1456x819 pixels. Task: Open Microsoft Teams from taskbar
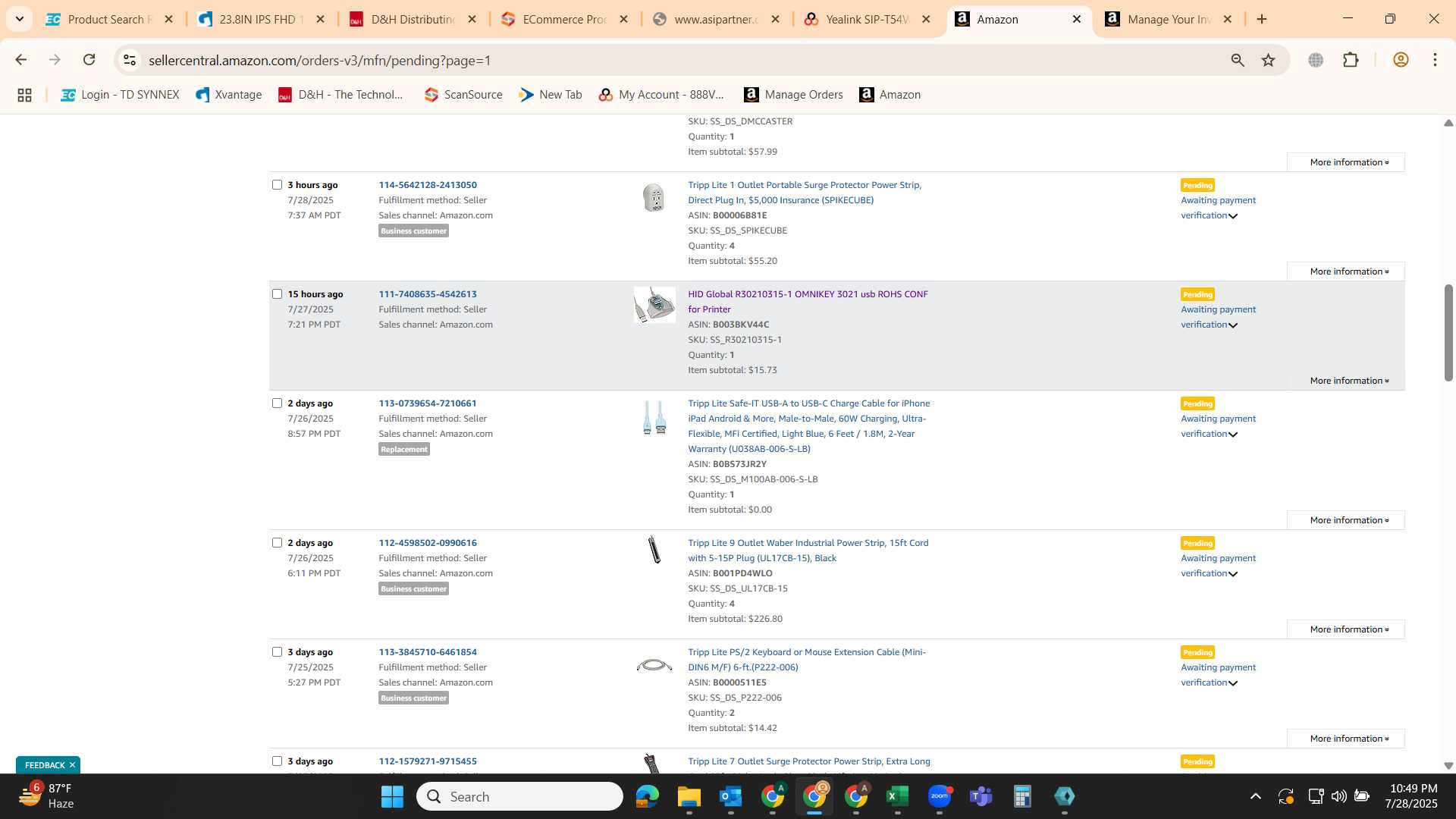pyautogui.click(x=981, y=796)
